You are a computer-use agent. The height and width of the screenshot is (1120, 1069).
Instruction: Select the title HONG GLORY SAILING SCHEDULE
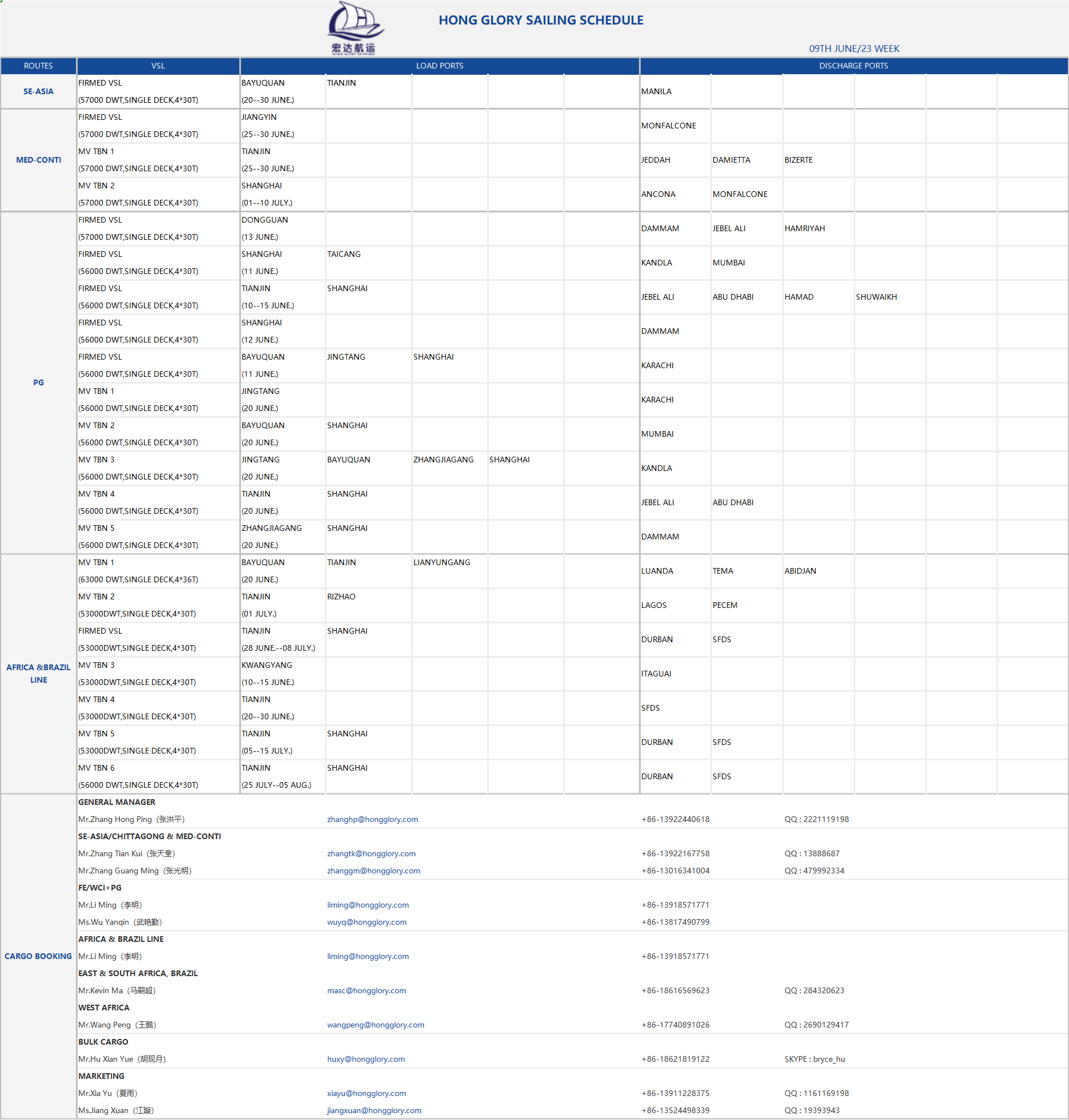[x=541, y=20]
